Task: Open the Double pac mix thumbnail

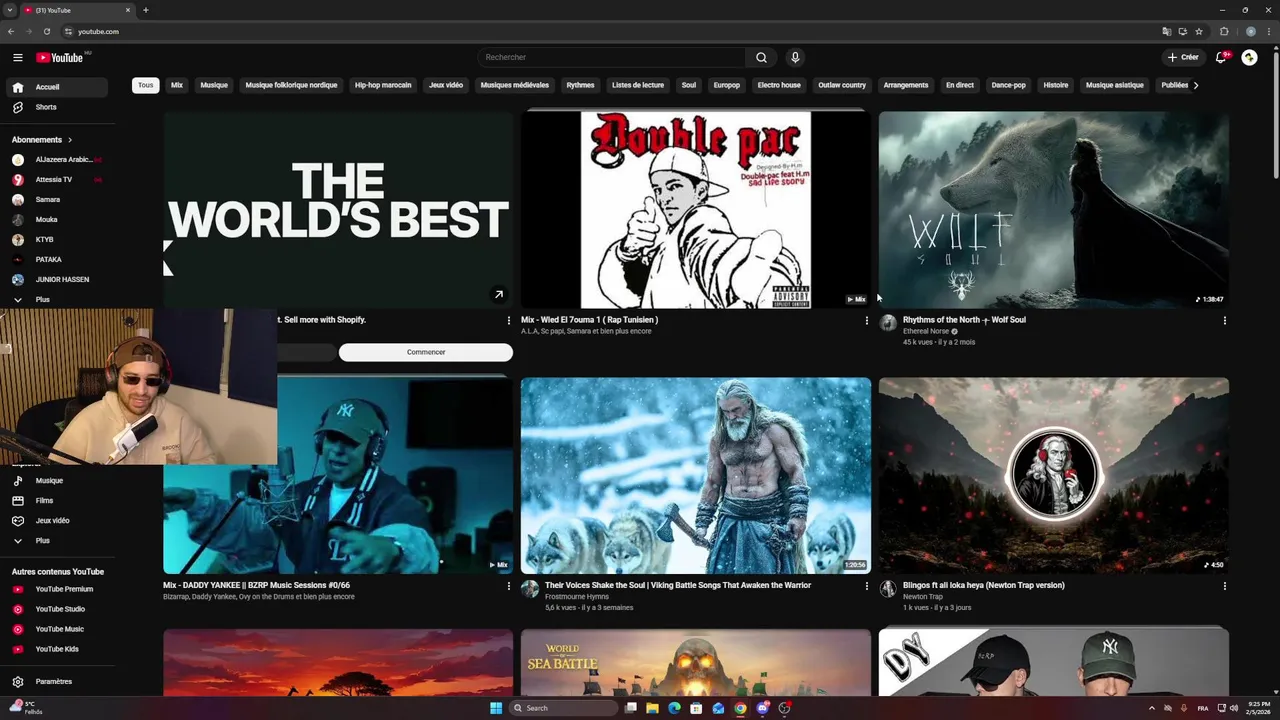Action: pos(696,209)
